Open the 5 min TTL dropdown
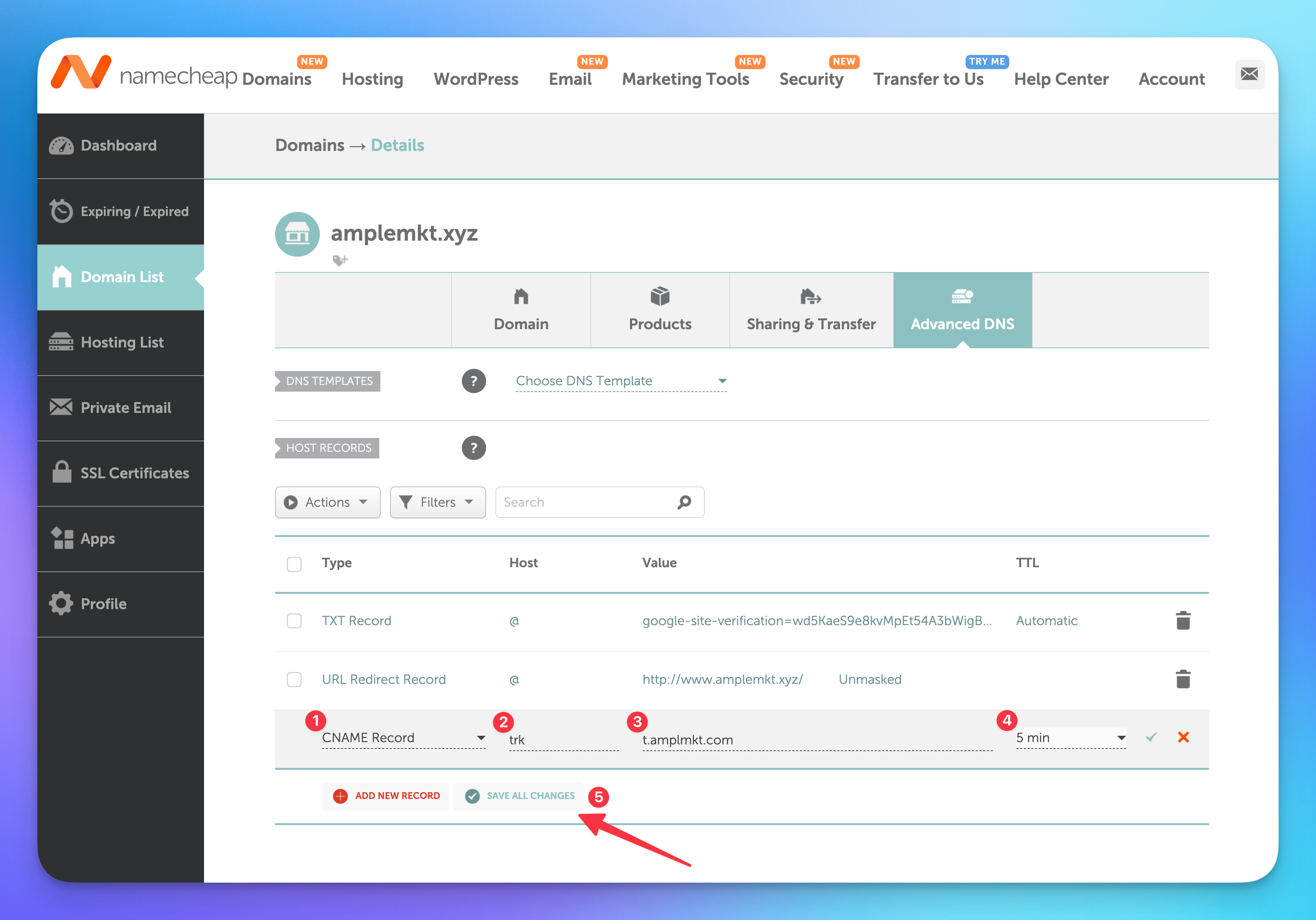1316x920 pixels. click(x=1069, y=738)
